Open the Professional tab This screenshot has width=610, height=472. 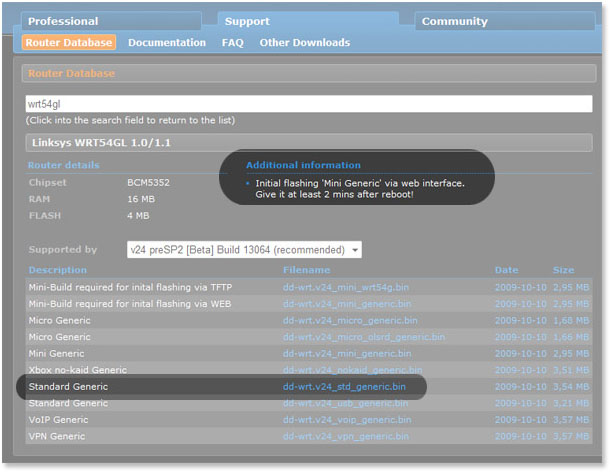[111, 21]
